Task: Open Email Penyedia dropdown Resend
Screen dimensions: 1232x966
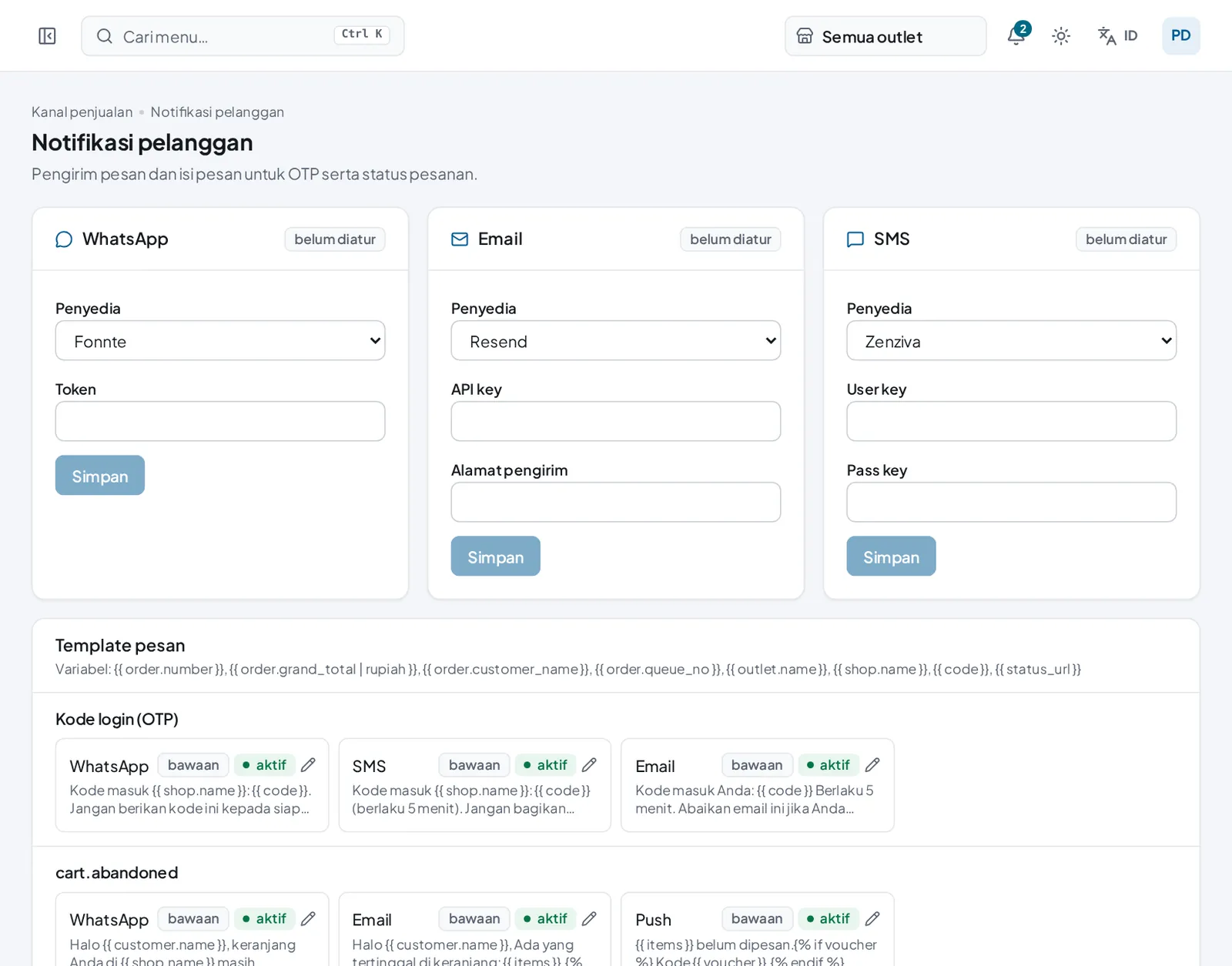Action: 616,341
